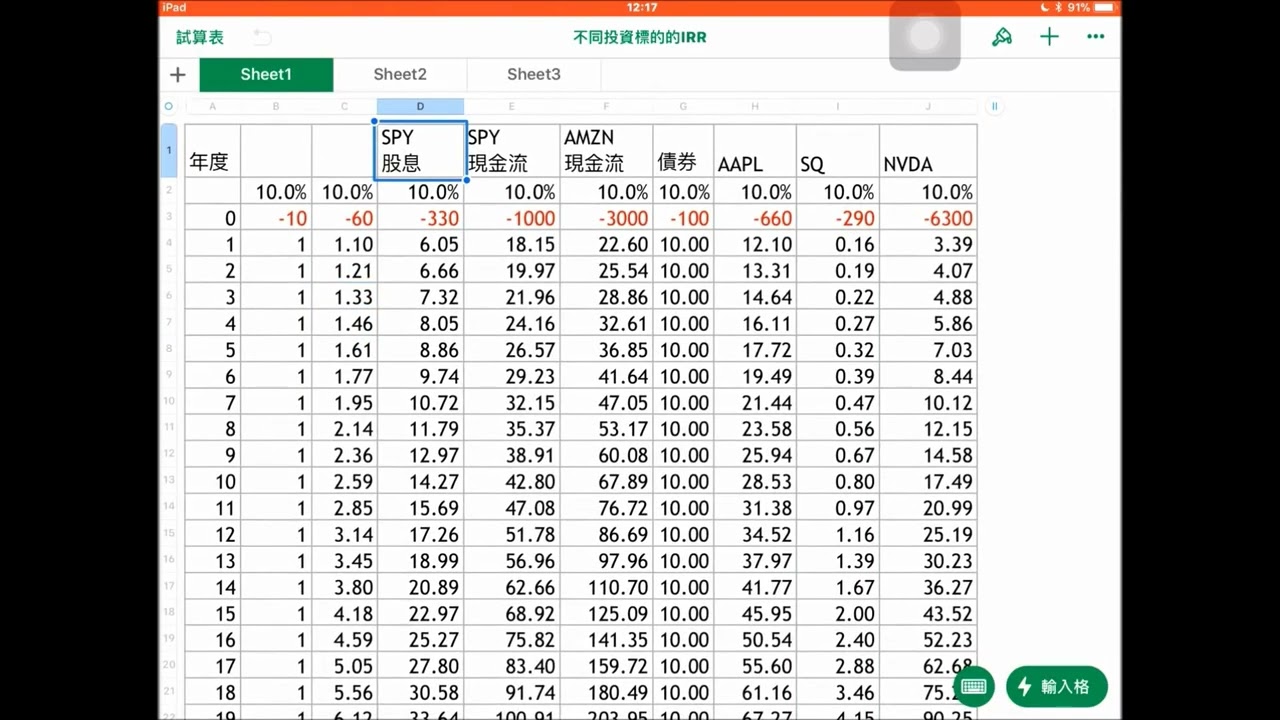Select the cell with value 110.70
Screen dimensions: 1280x720
click(x=606, y=587)
